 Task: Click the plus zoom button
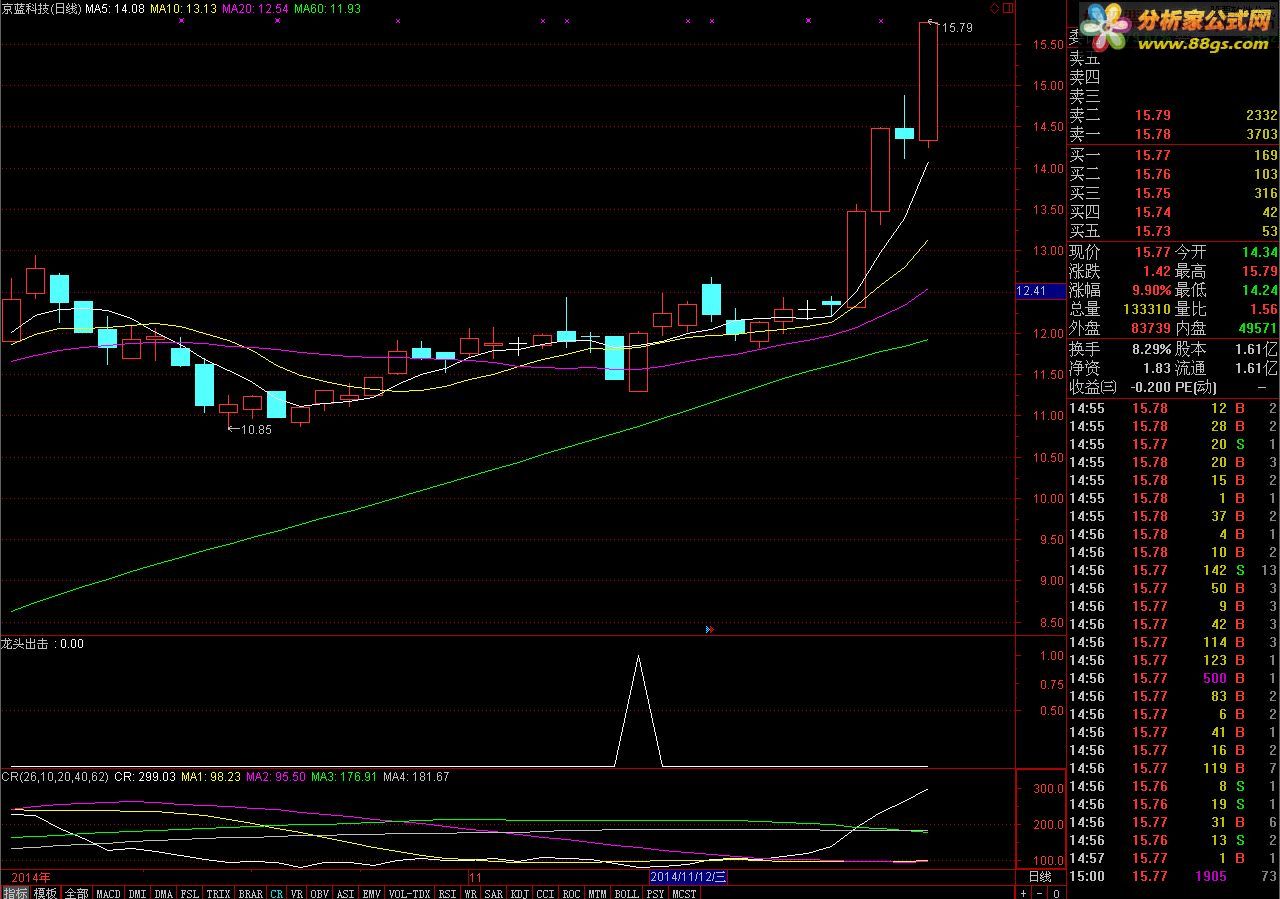click(x=1023, y=892)
